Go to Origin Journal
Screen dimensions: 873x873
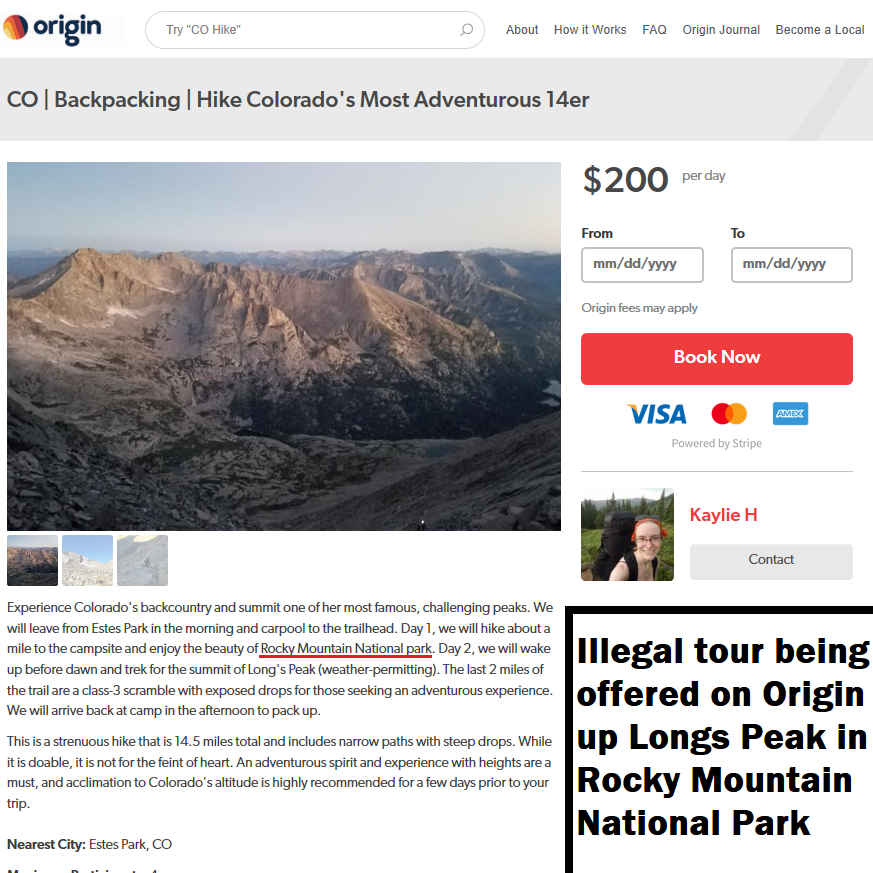click(721, 30)
